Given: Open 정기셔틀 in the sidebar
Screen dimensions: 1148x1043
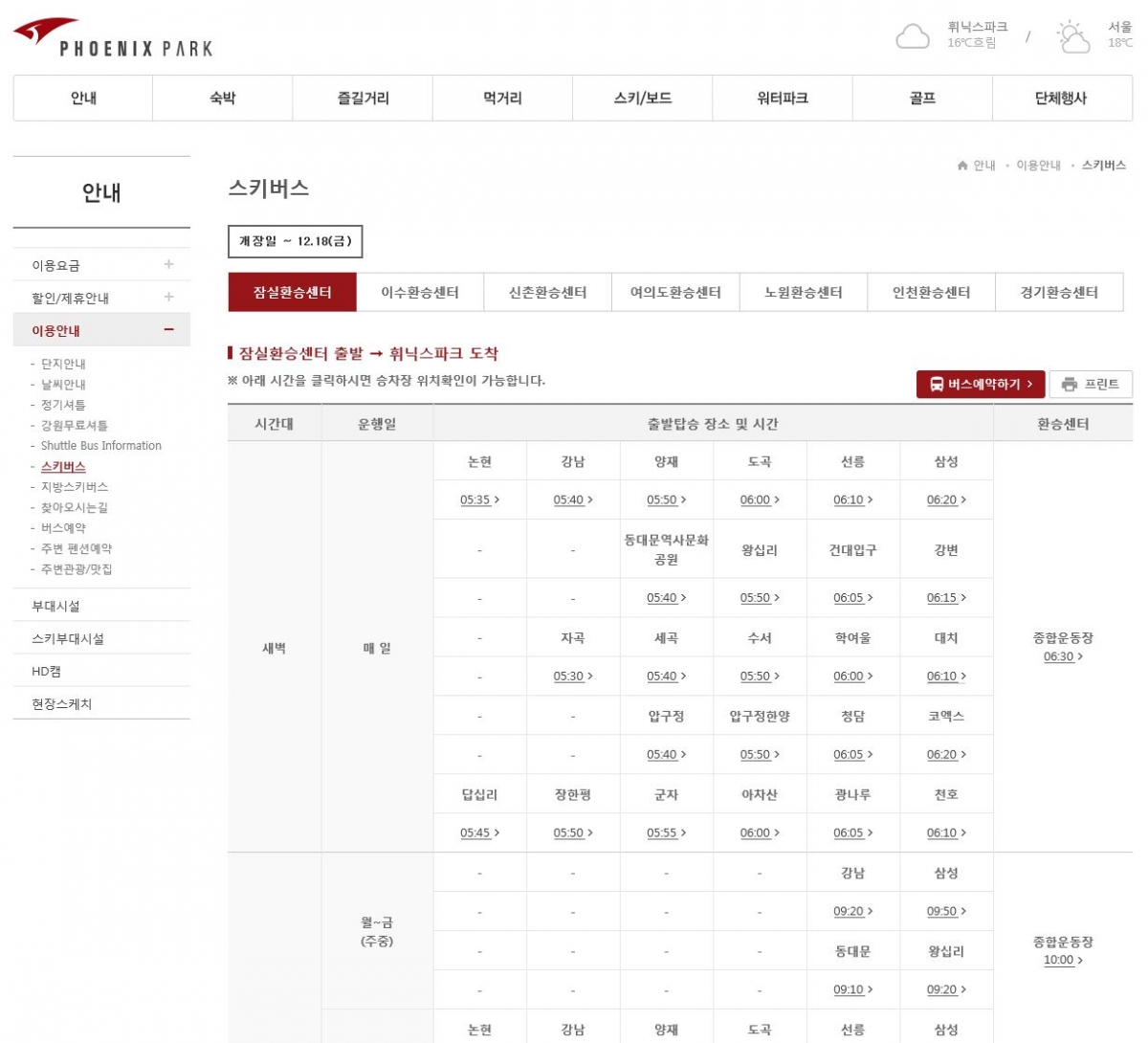Looking at the screenshot, I should pos(63,405).
